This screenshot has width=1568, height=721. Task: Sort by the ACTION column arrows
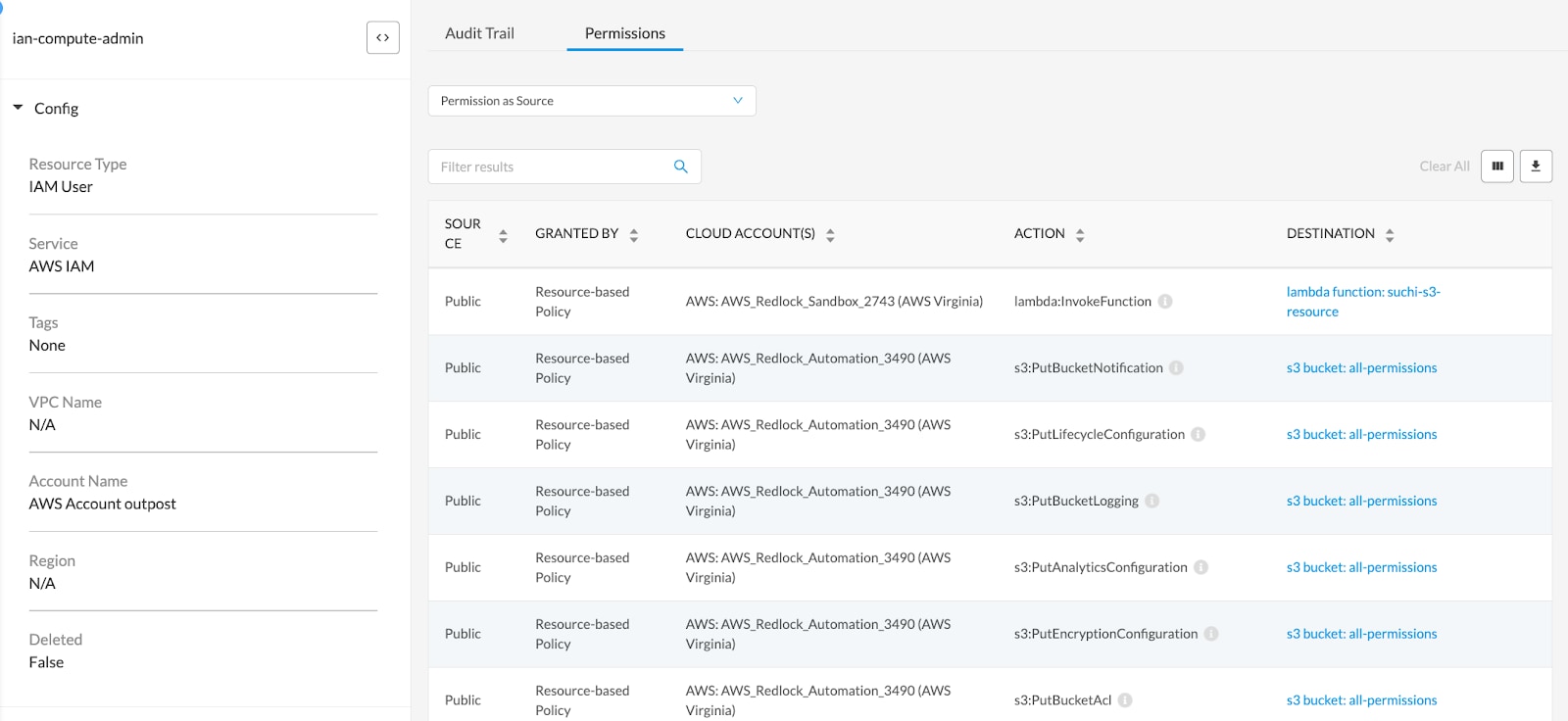pos(1080,235)
